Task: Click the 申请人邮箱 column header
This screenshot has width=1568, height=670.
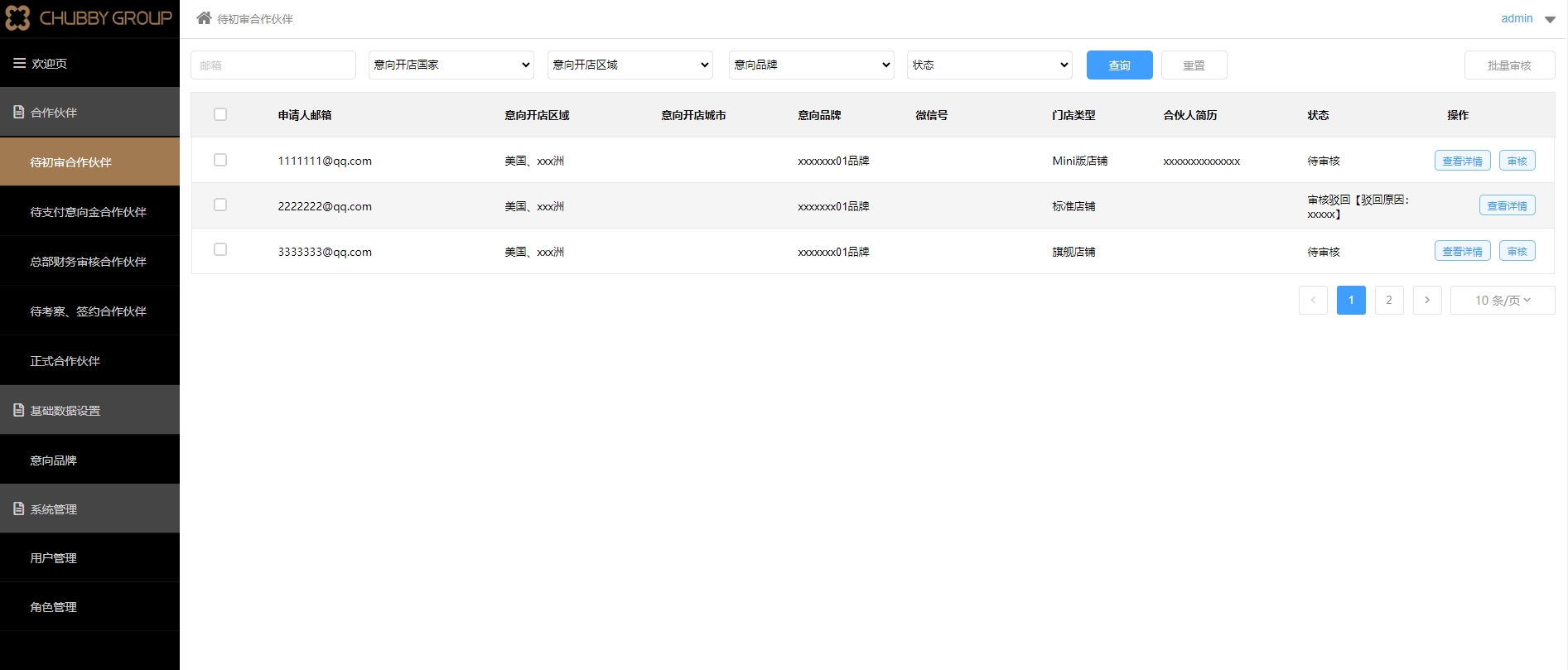Action: (305, 115)
